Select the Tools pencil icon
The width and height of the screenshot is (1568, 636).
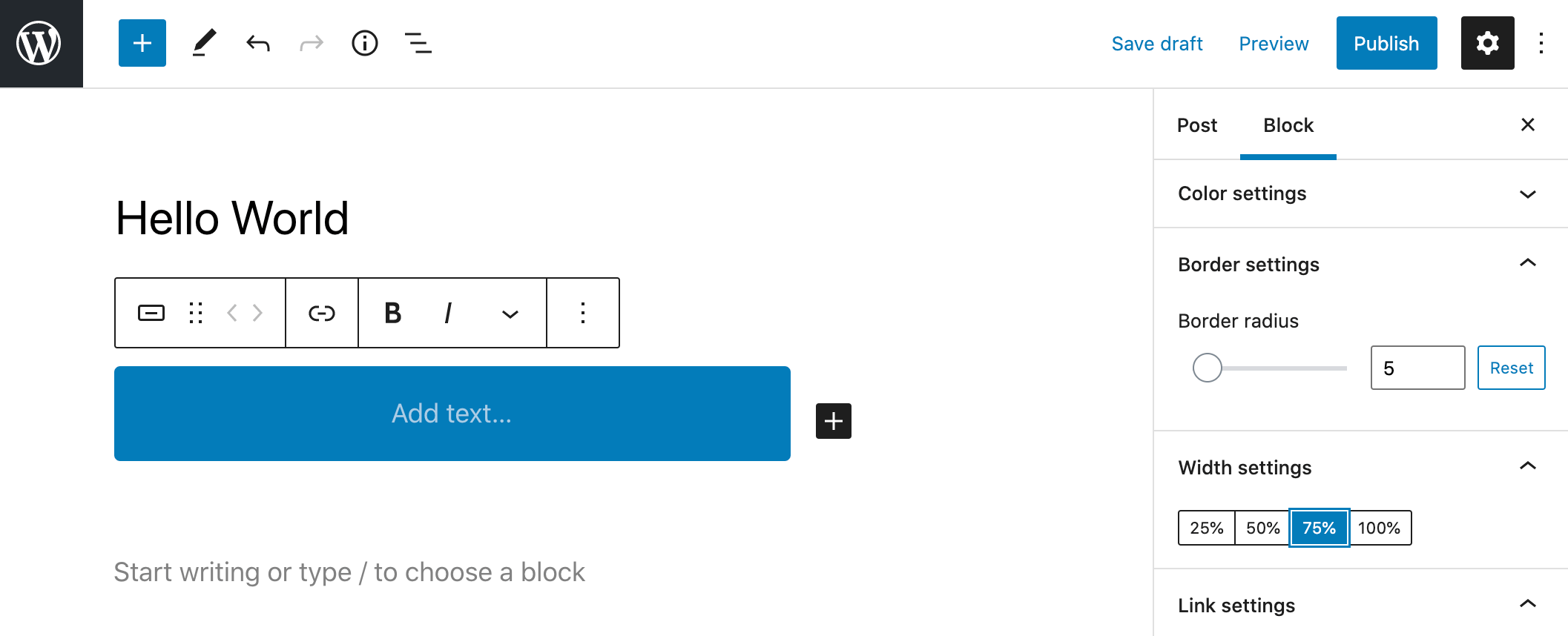pos(204,43)
